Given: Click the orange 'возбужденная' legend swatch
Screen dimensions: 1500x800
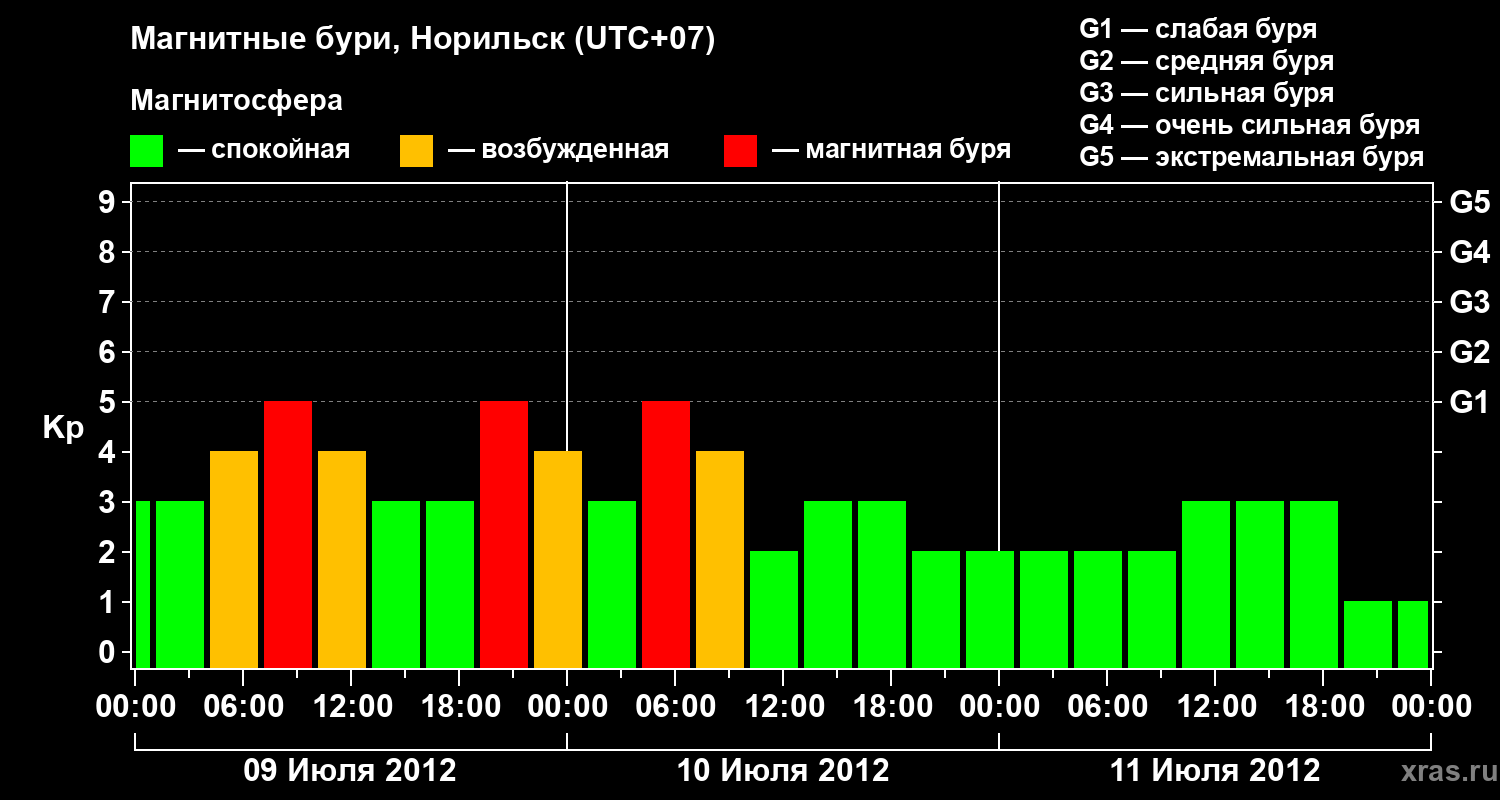Looking at the screenshot, I should pos(416,151).
